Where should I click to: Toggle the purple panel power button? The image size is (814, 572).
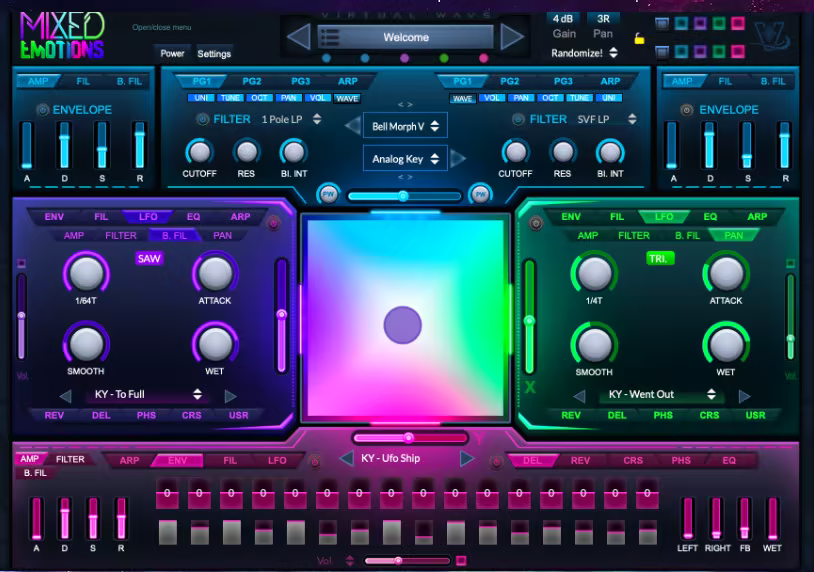[274, 223]
